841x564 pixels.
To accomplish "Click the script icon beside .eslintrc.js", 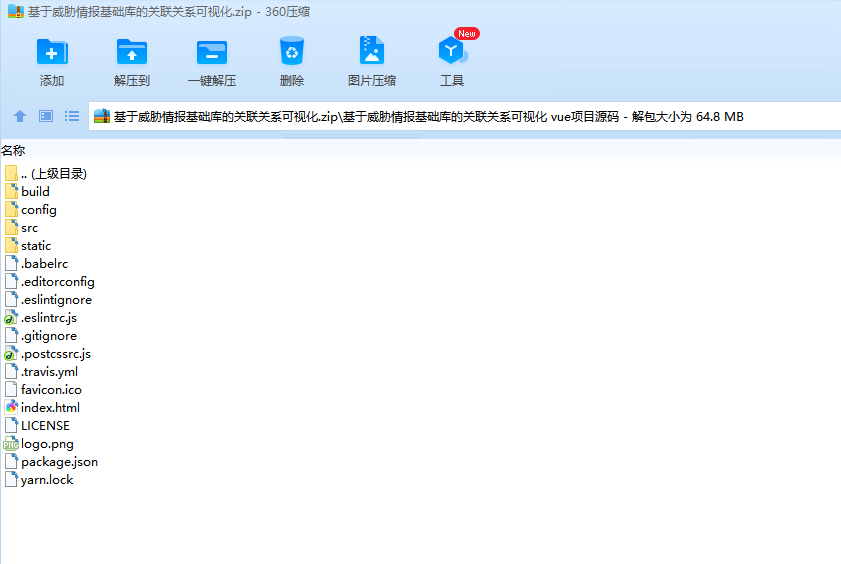I will (x=11, y=318).
